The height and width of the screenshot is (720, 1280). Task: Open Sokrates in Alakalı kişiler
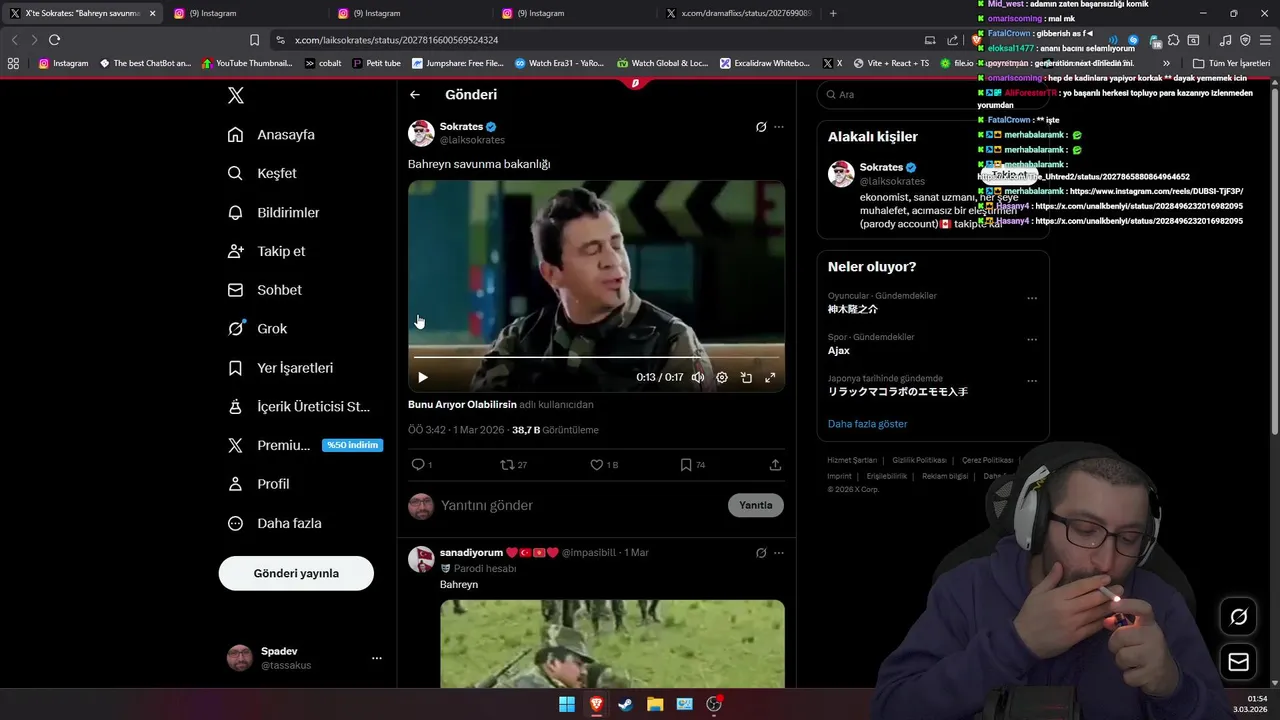[881, 167]
